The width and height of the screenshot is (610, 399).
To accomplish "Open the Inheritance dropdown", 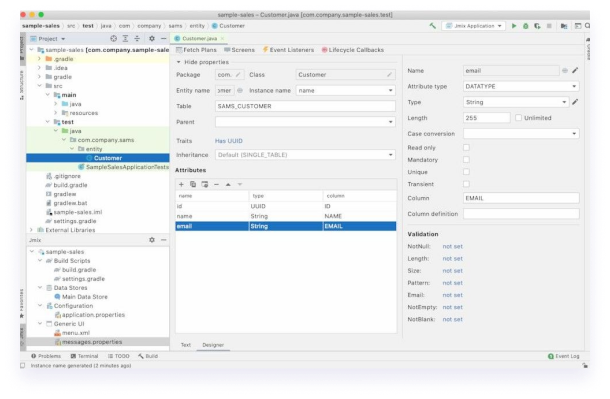I will 305,155.
